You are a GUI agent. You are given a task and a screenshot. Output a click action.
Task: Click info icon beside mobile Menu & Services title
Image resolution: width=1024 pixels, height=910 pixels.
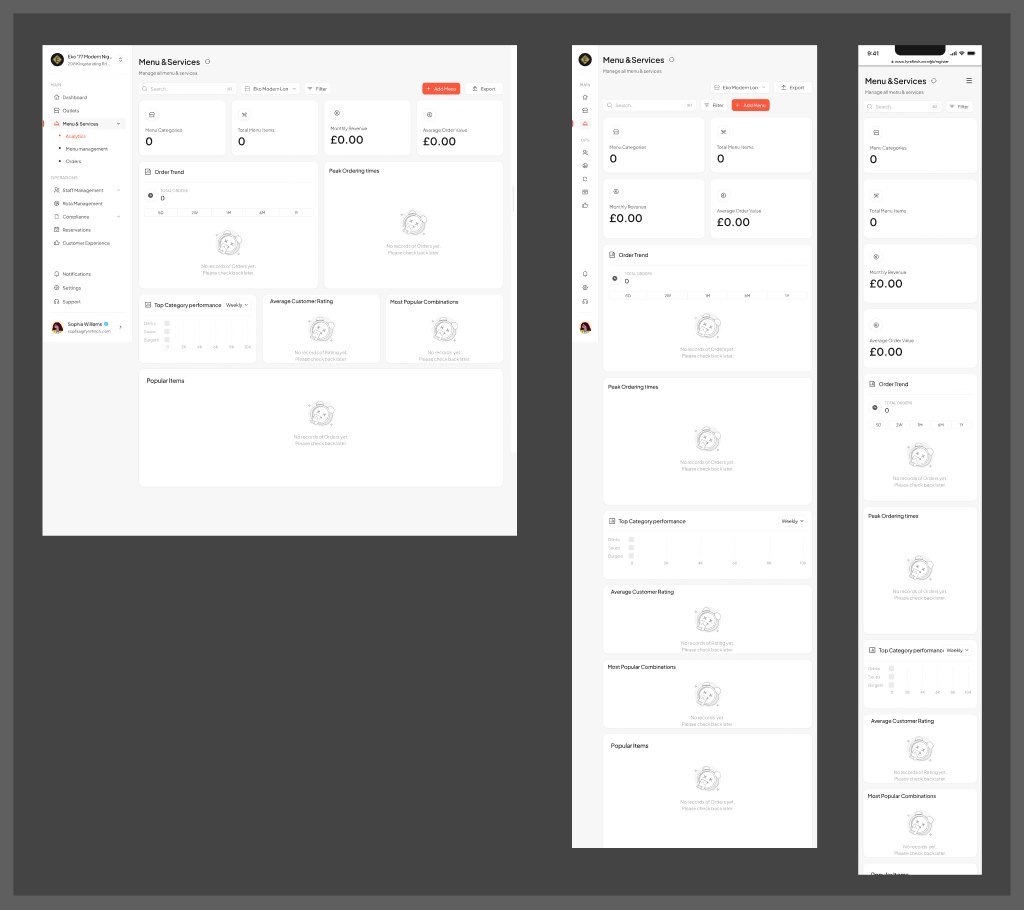tap(934, 81)
